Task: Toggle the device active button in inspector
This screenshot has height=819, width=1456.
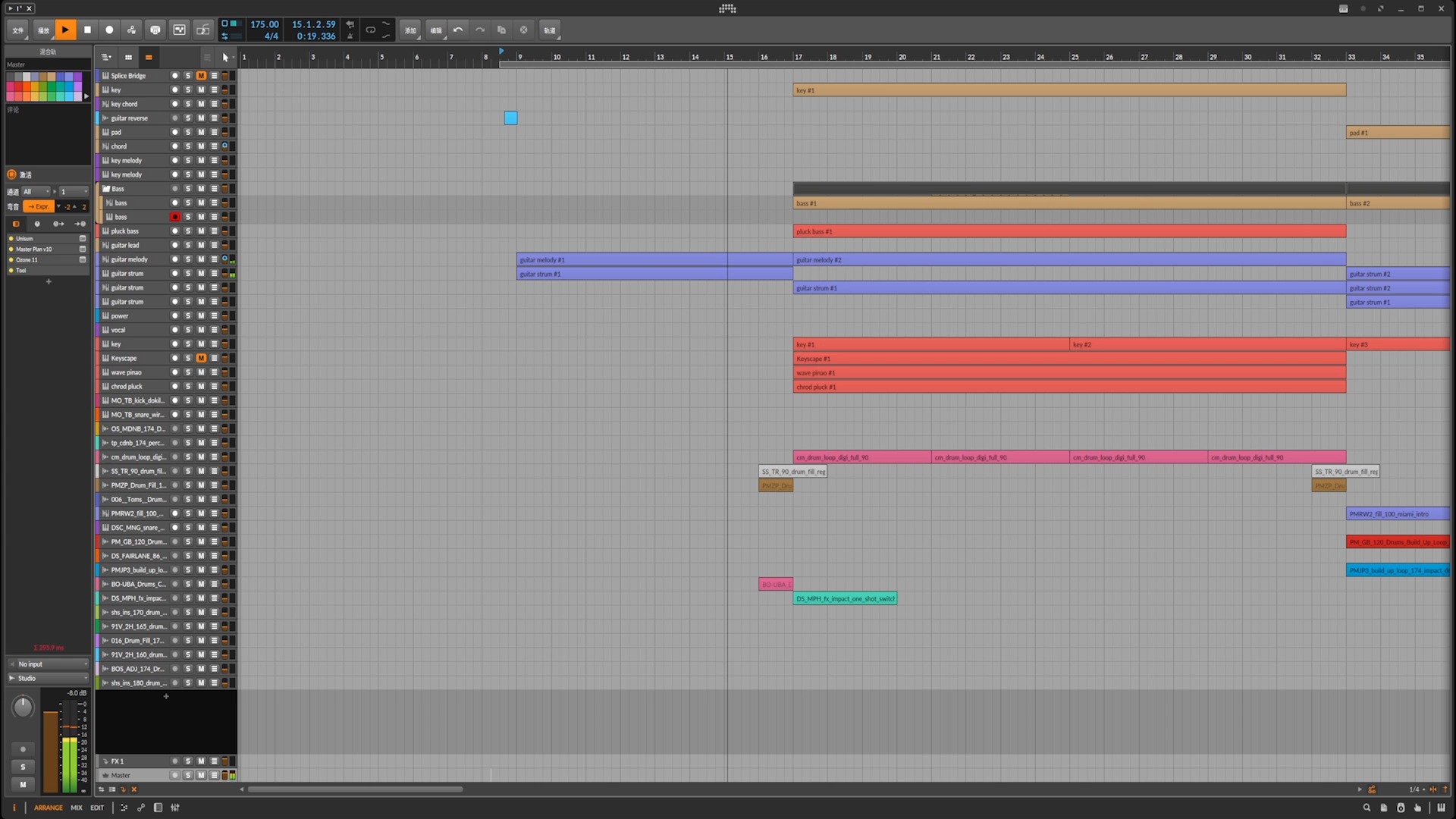Action: point(11,174)
